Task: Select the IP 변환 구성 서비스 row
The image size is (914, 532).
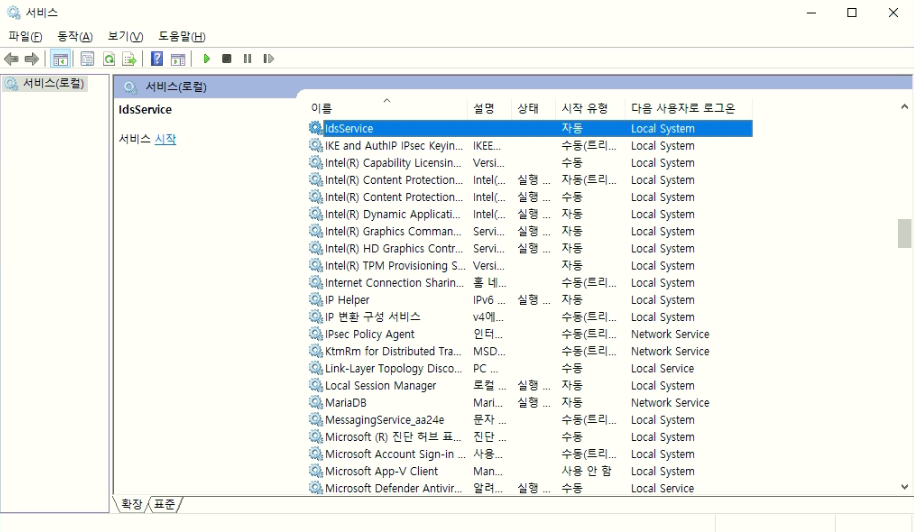Action: tap(373, 317)
